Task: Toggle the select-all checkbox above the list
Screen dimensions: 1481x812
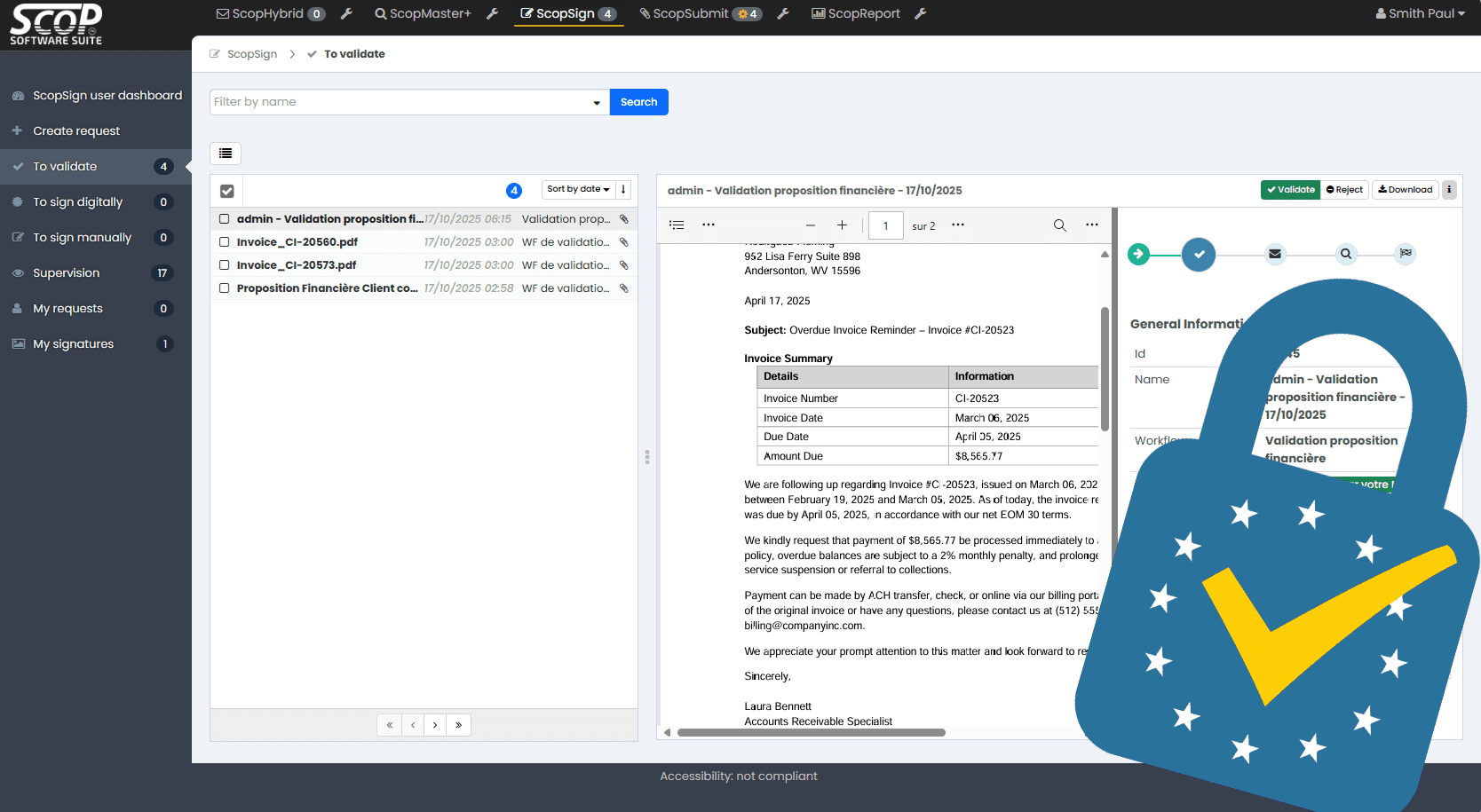Action: [x=226, y=190]
